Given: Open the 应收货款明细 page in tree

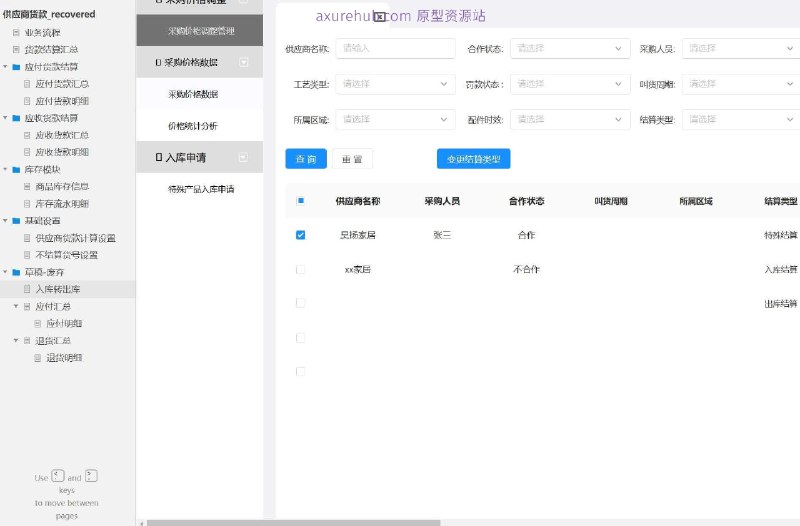Looking at the screenshot, I should [62, 152].
